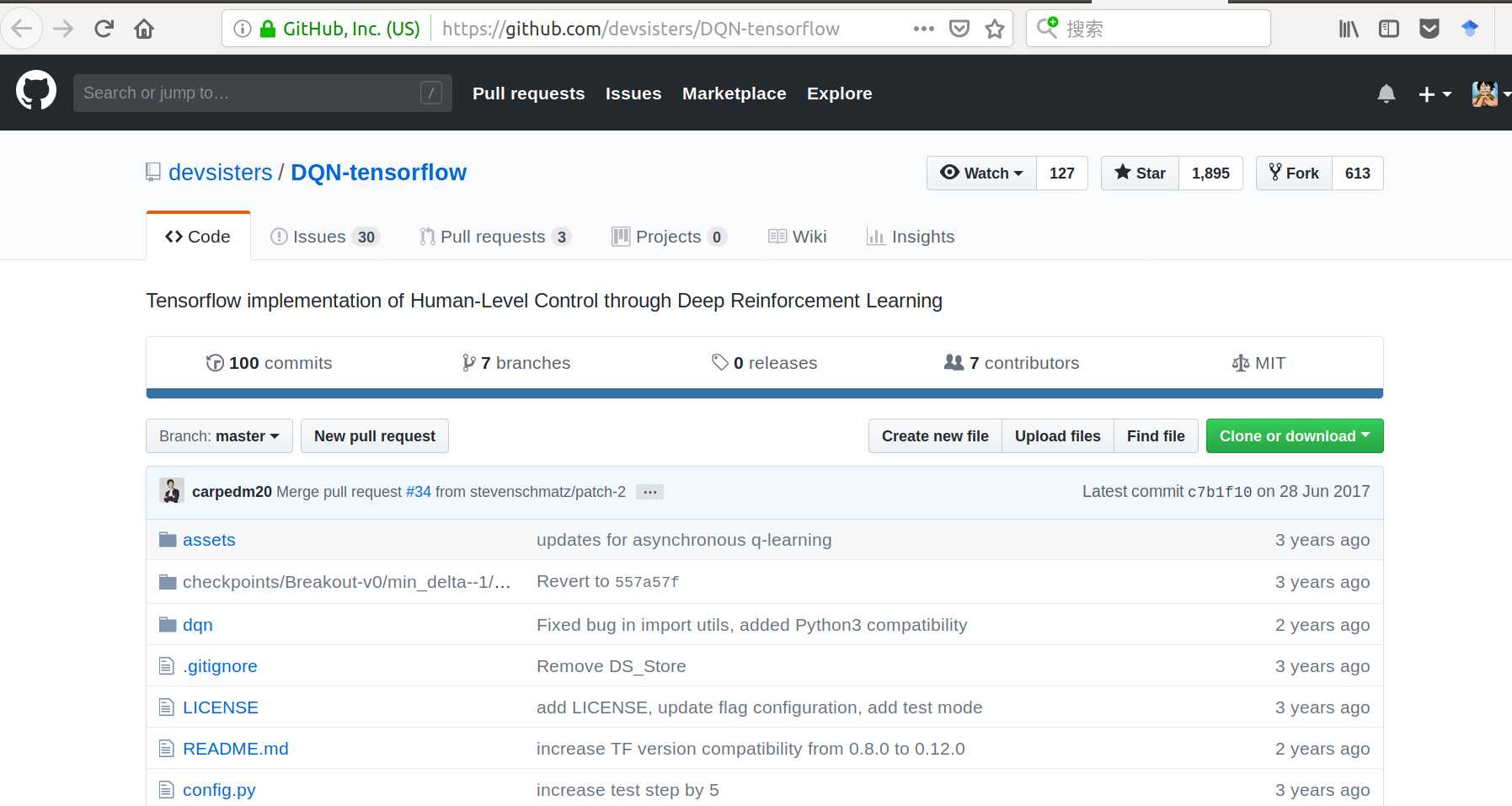Image resolution: width=1512 pixels, height=806 pixels.
Task: Open the checkpoints/Breakout-v0 folder
Action: click(x=346, y=582)
